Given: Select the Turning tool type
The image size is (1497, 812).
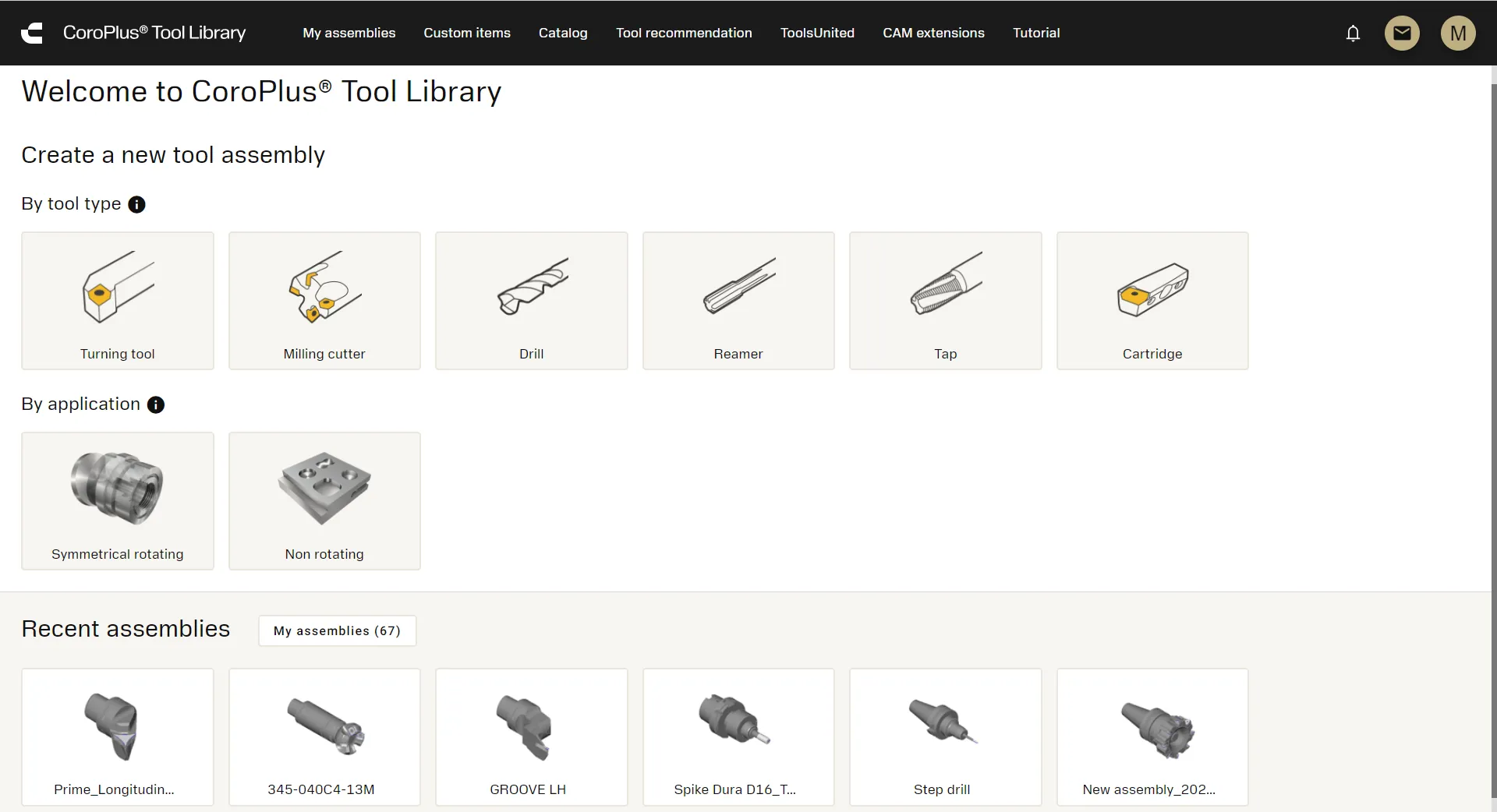Looking at the screenshot, I should [x=118, y=301].
